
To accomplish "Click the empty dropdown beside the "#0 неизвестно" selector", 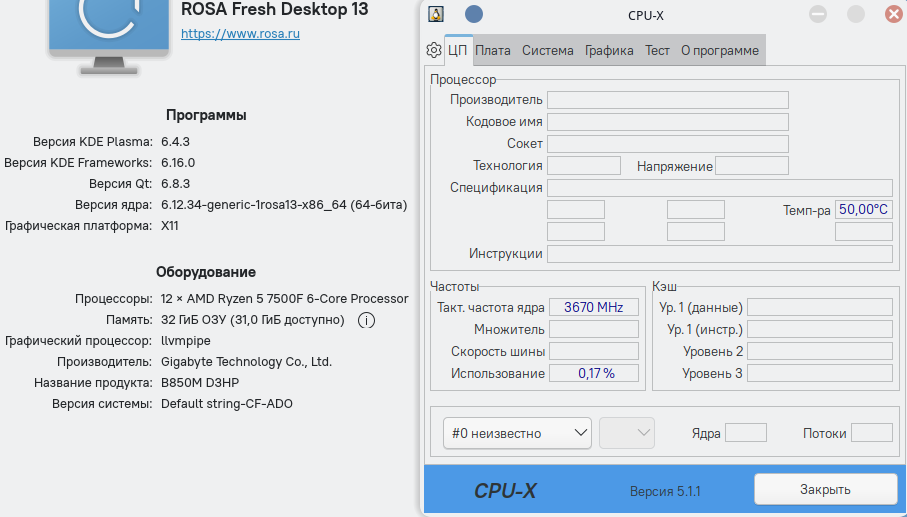I will click(x=627, y=433).
